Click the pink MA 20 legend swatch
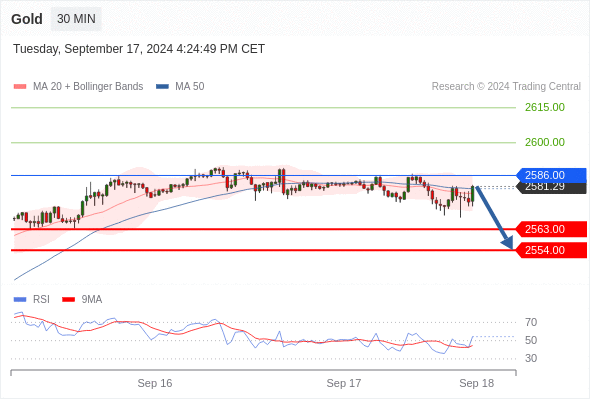The image size is (590, 400). click(x=20, y=87)
